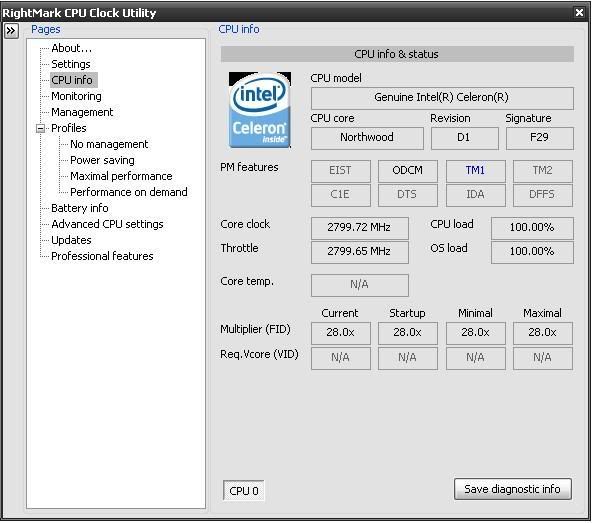The image size is (592, 523).
Task: Click the F29 signature value
Action: tap(540, 138)
